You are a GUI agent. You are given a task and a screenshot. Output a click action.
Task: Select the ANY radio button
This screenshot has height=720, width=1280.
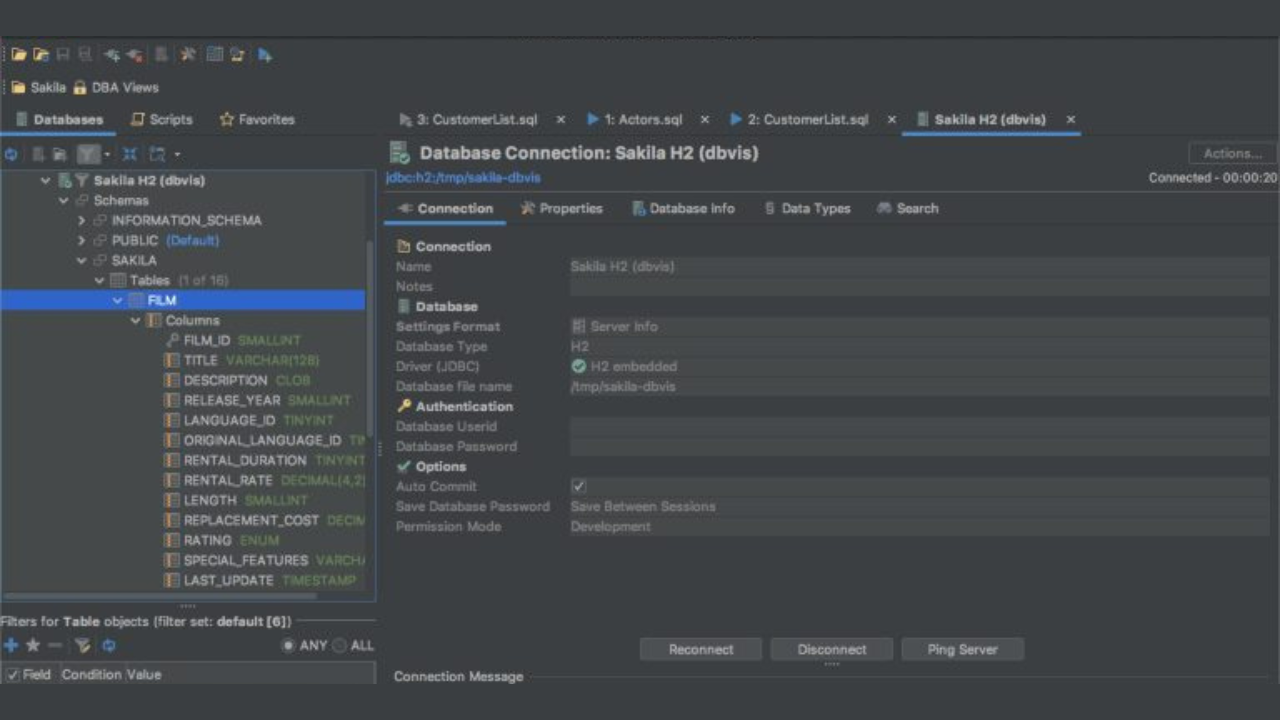[288, 646]
